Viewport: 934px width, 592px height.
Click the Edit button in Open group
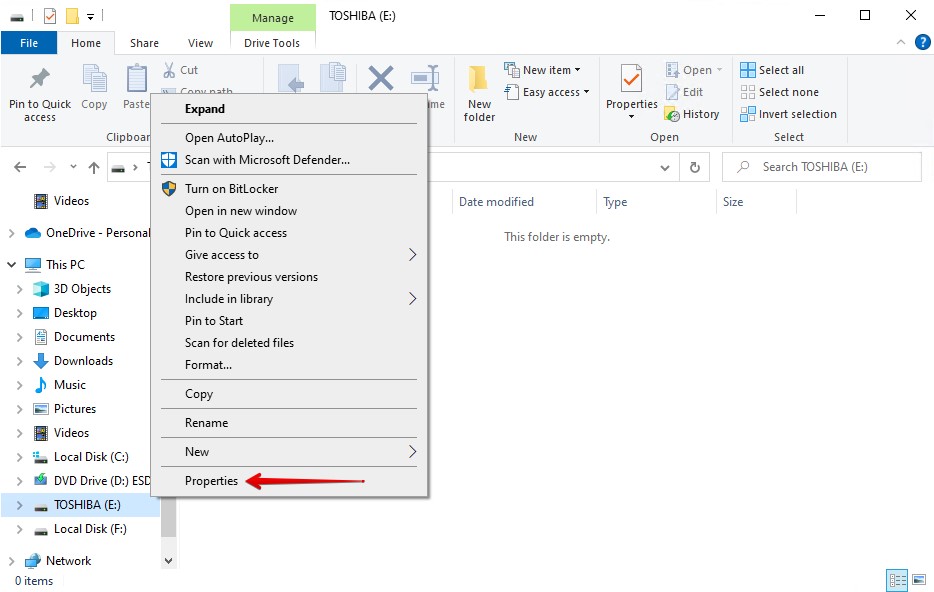pos(684,92)
